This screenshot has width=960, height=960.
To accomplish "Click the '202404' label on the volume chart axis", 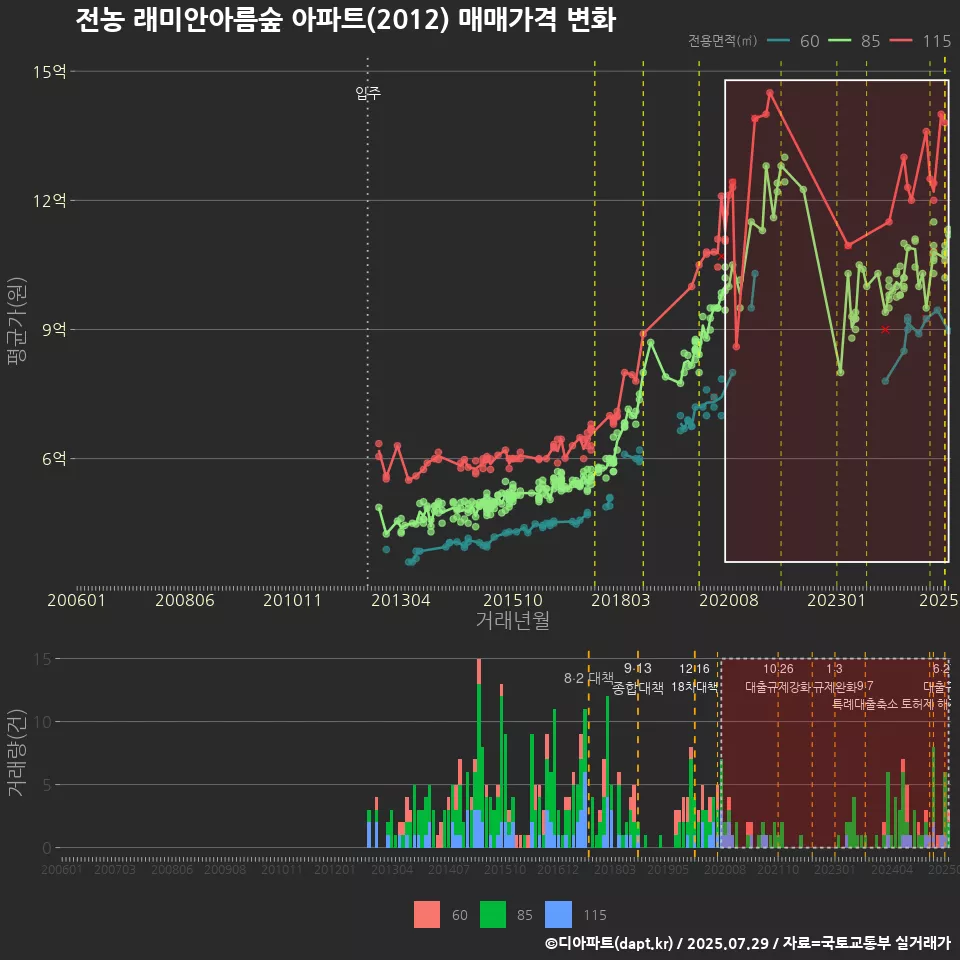I will coord(892,869).
